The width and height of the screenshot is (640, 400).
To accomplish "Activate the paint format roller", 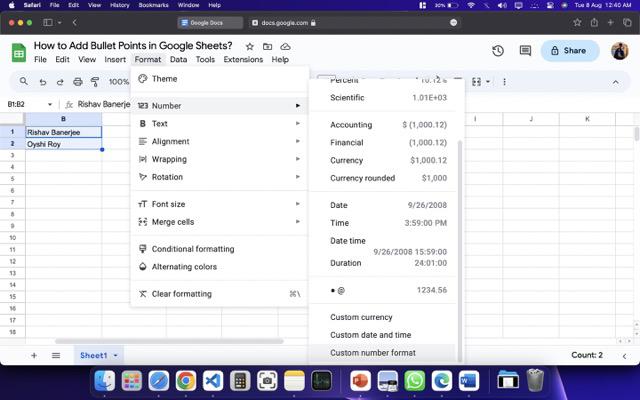I will click(95, 82).
